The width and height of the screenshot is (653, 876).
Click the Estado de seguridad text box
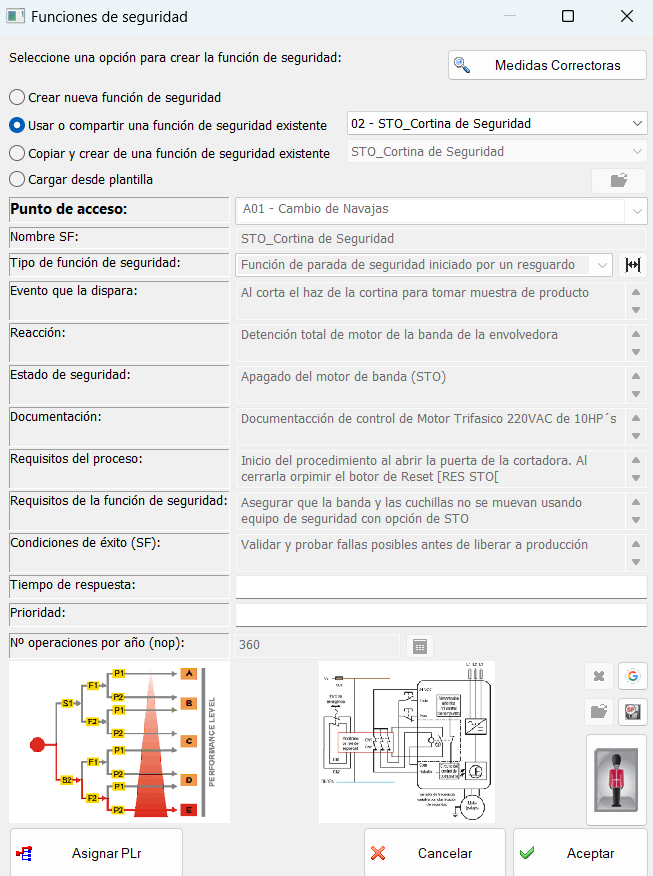coord(430,384)
